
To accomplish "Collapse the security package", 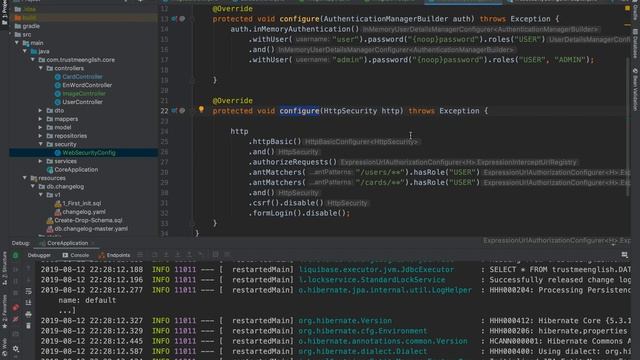I will (41, 144).
